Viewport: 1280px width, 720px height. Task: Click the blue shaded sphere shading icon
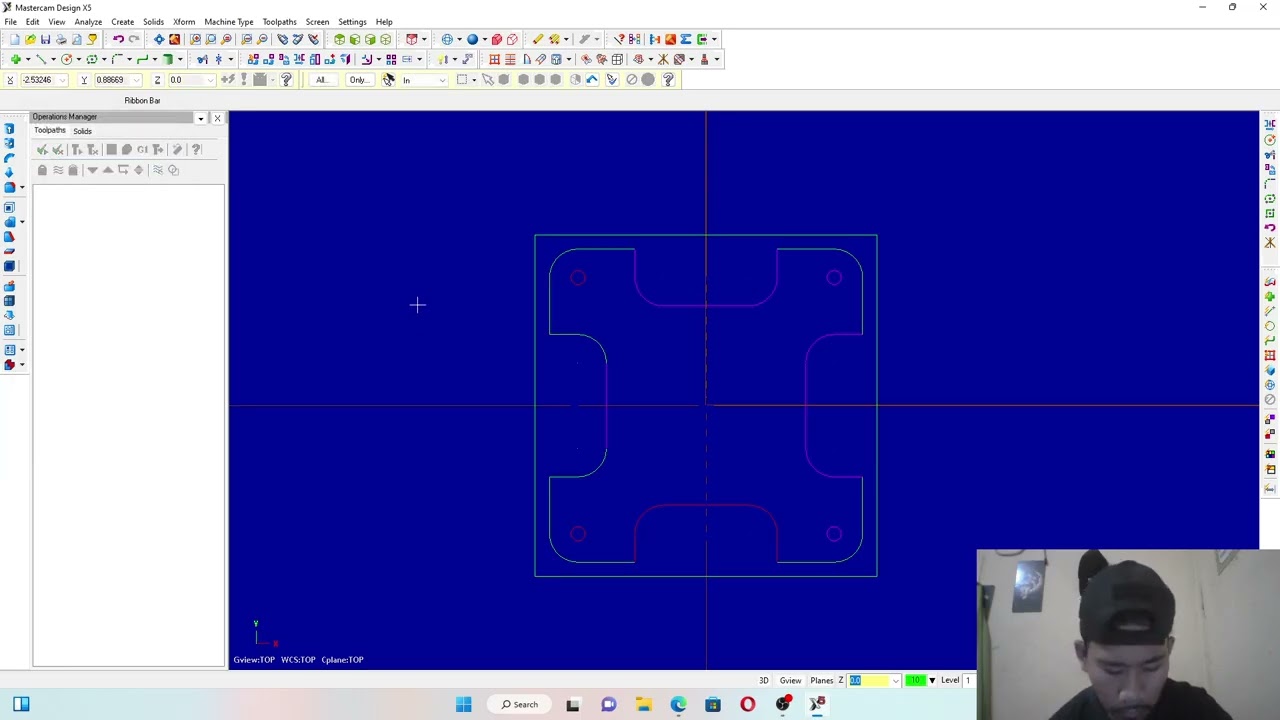coord(472,39)
